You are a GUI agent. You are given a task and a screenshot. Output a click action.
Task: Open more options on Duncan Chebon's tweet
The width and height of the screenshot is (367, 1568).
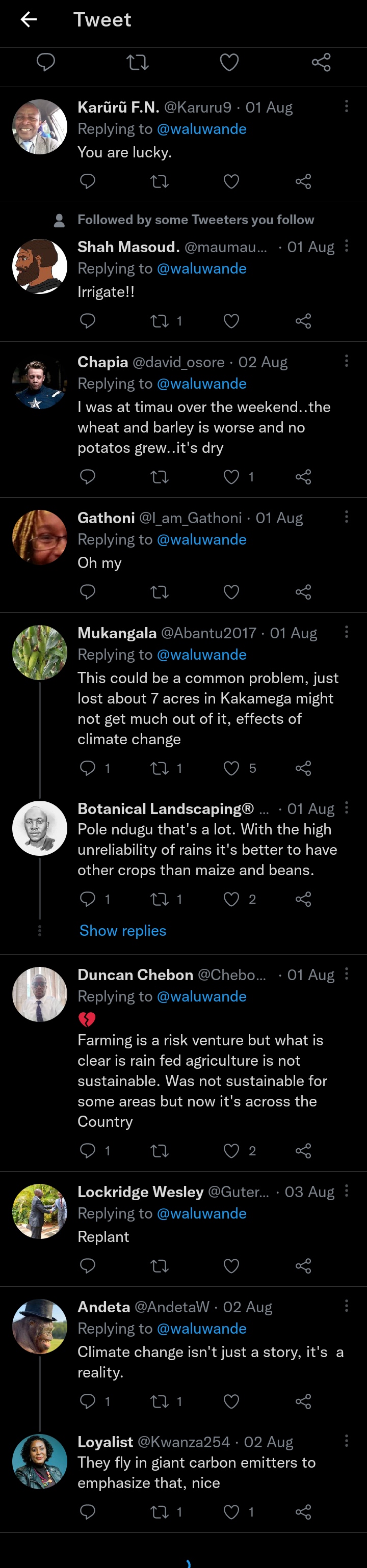click(x=346, y=974)
